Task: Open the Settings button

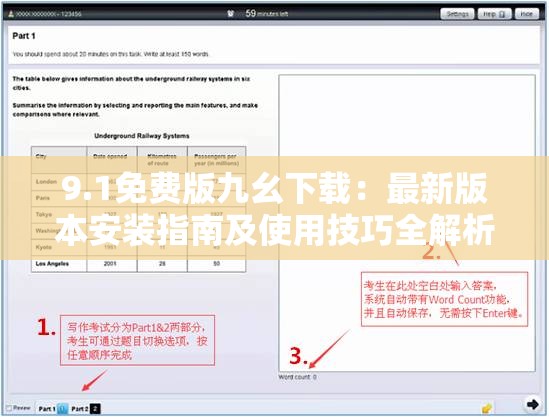Action: 457,14
